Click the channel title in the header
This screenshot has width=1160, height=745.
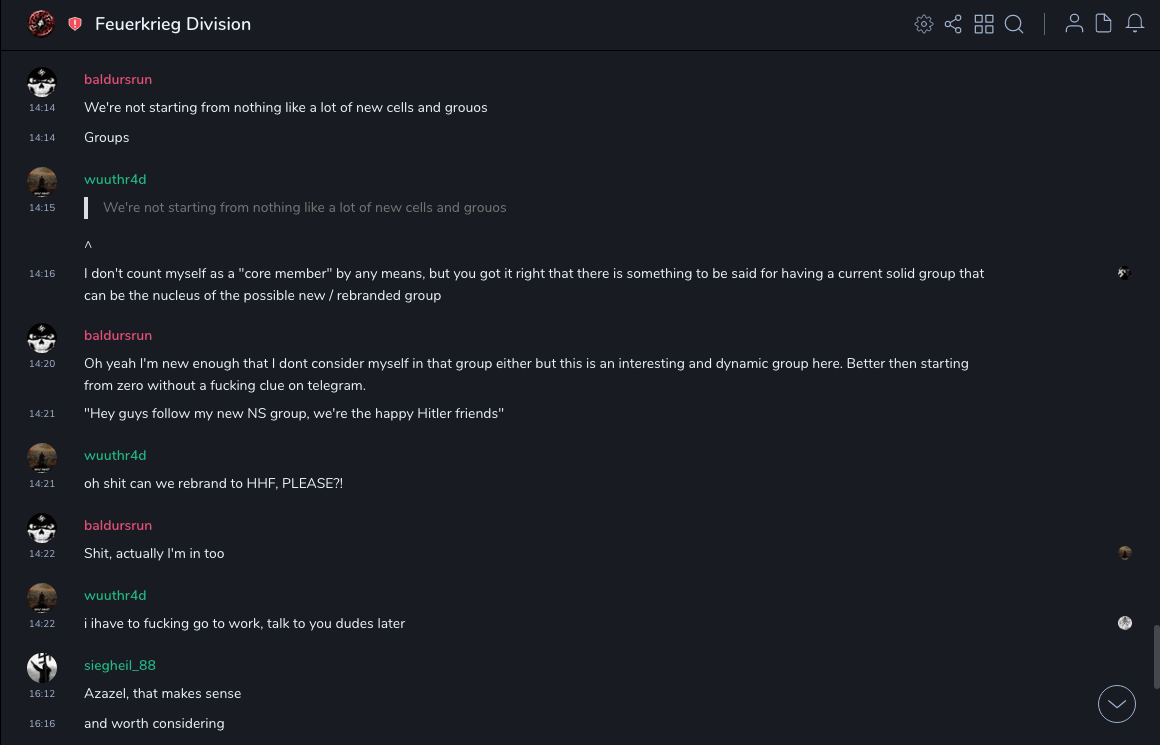173,24
